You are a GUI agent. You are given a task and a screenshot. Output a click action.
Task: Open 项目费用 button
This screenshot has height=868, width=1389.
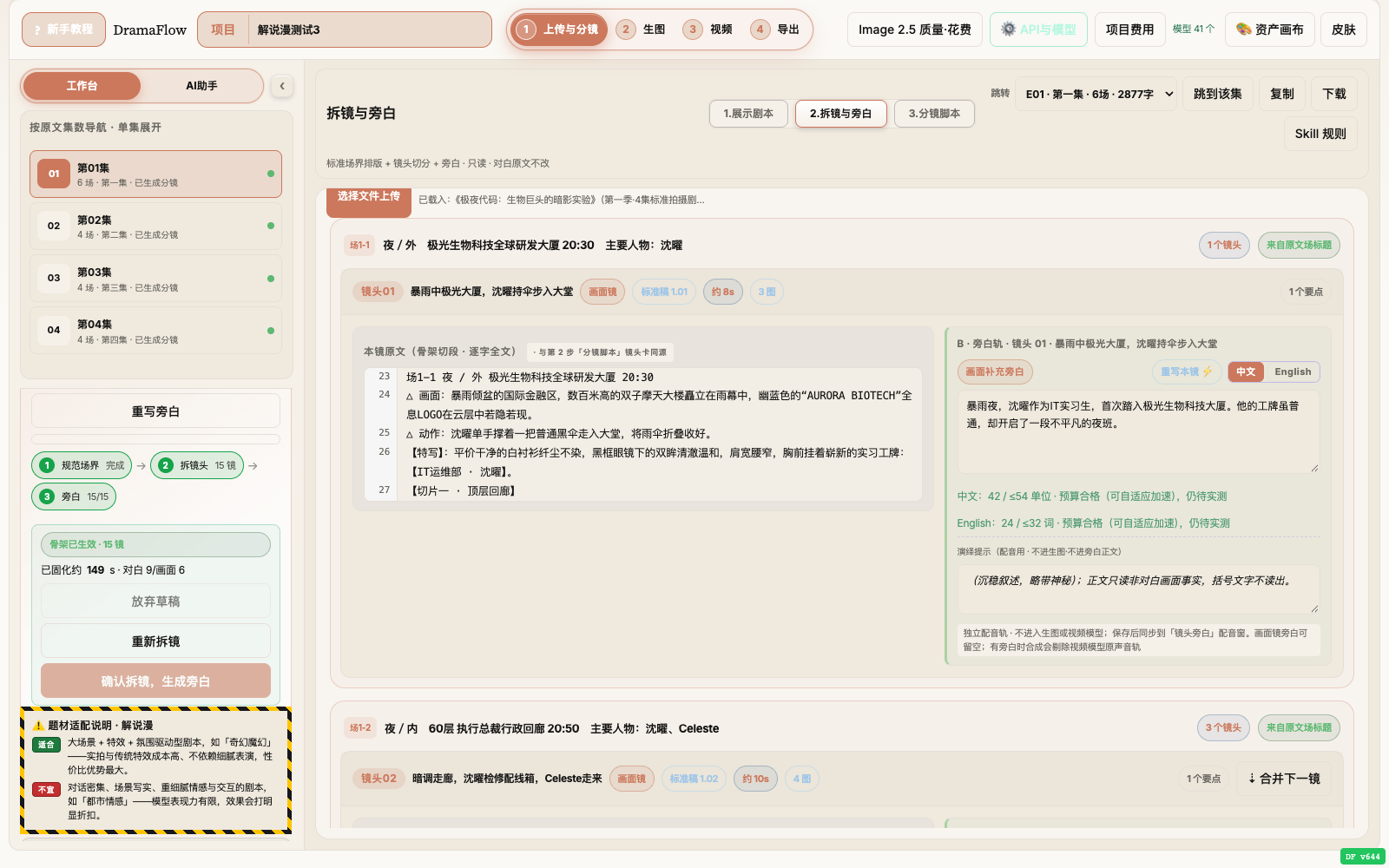click(1129, 30)
